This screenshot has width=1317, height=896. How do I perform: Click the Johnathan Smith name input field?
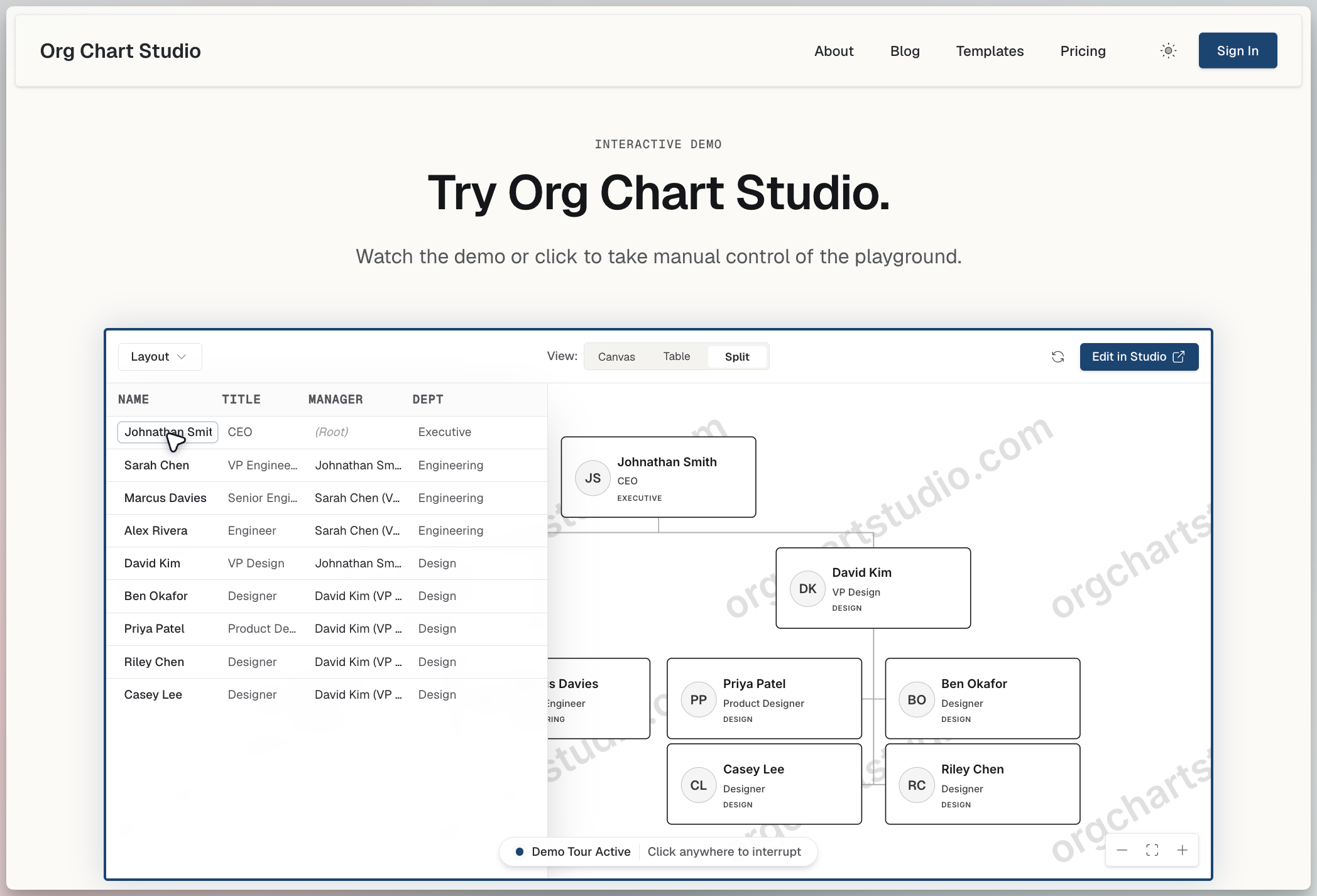point(168,432)
